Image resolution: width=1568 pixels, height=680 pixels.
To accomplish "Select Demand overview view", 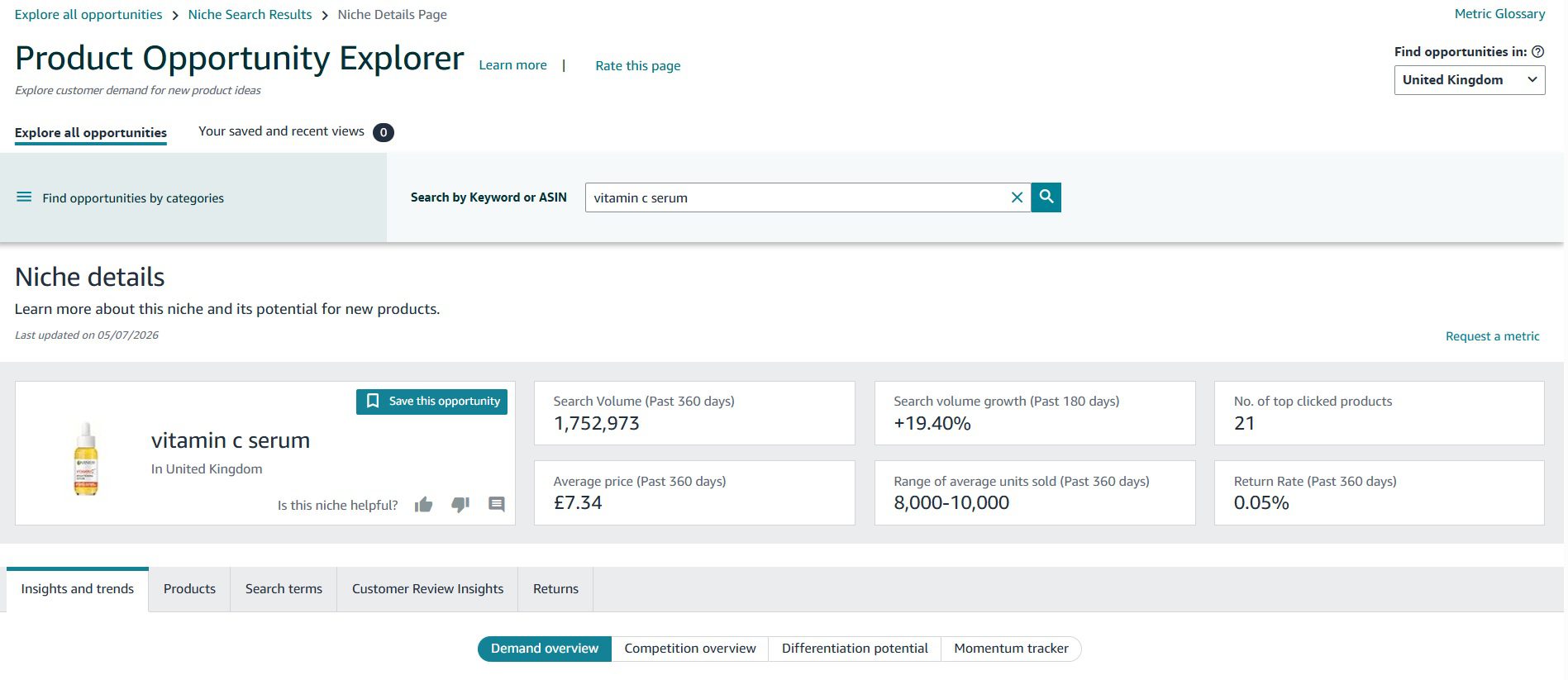I will click(x=545, y=649).
